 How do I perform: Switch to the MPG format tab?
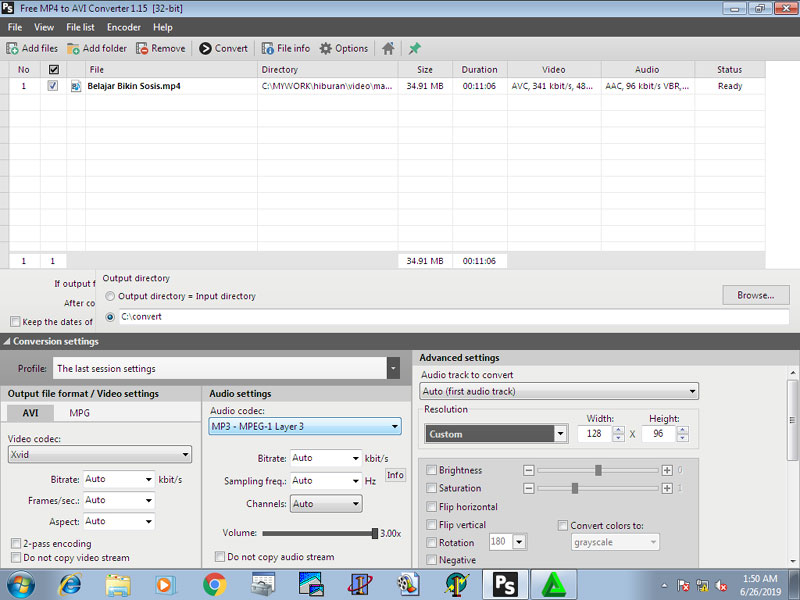(79, 413)
